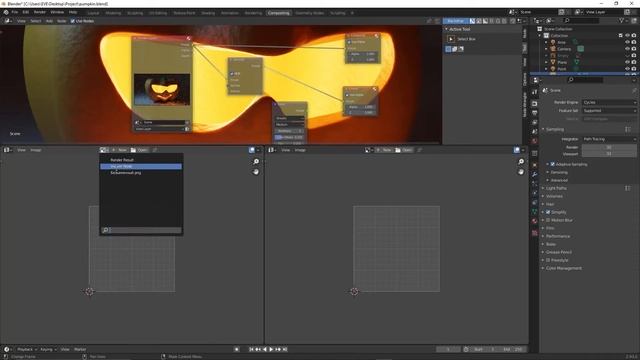Viewport: 640px width, 360px height.
Task: Jump to the start frame
Action: 251,349
